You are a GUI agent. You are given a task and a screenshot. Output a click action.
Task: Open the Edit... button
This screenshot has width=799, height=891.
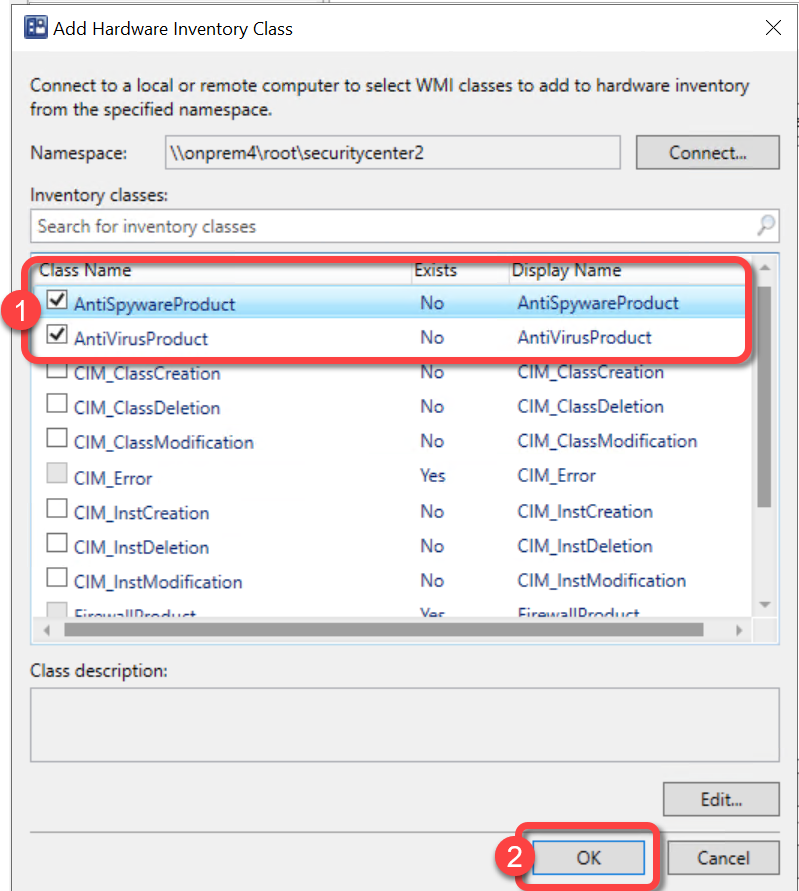720,799
